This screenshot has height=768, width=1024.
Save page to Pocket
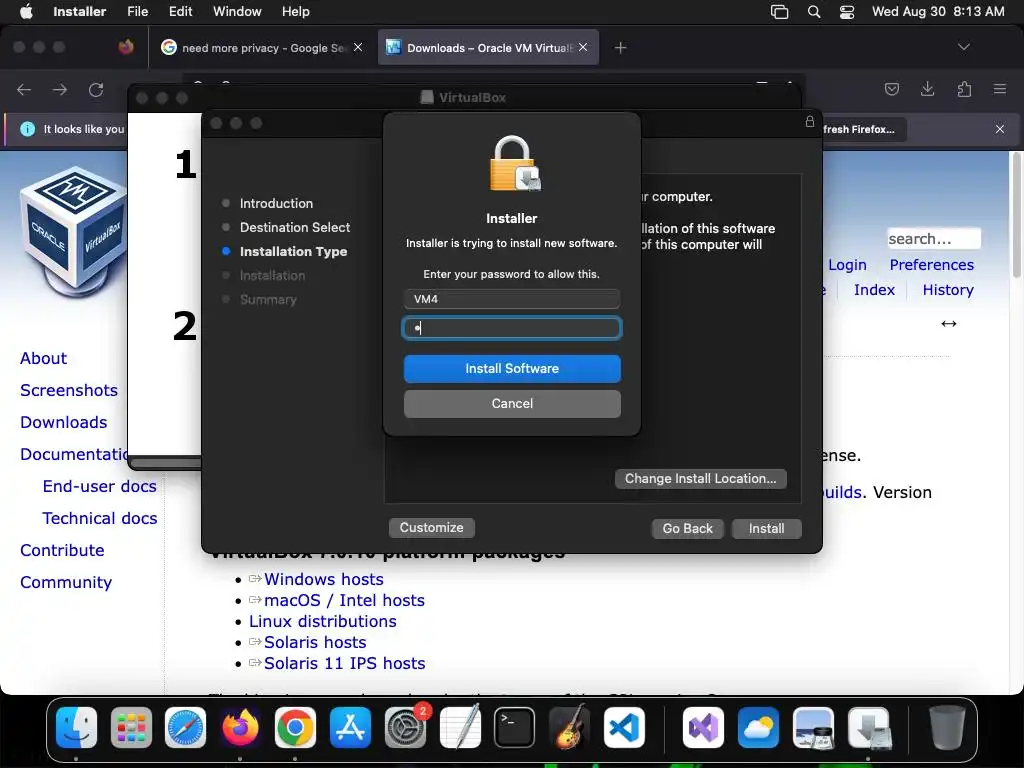(891, 89)
